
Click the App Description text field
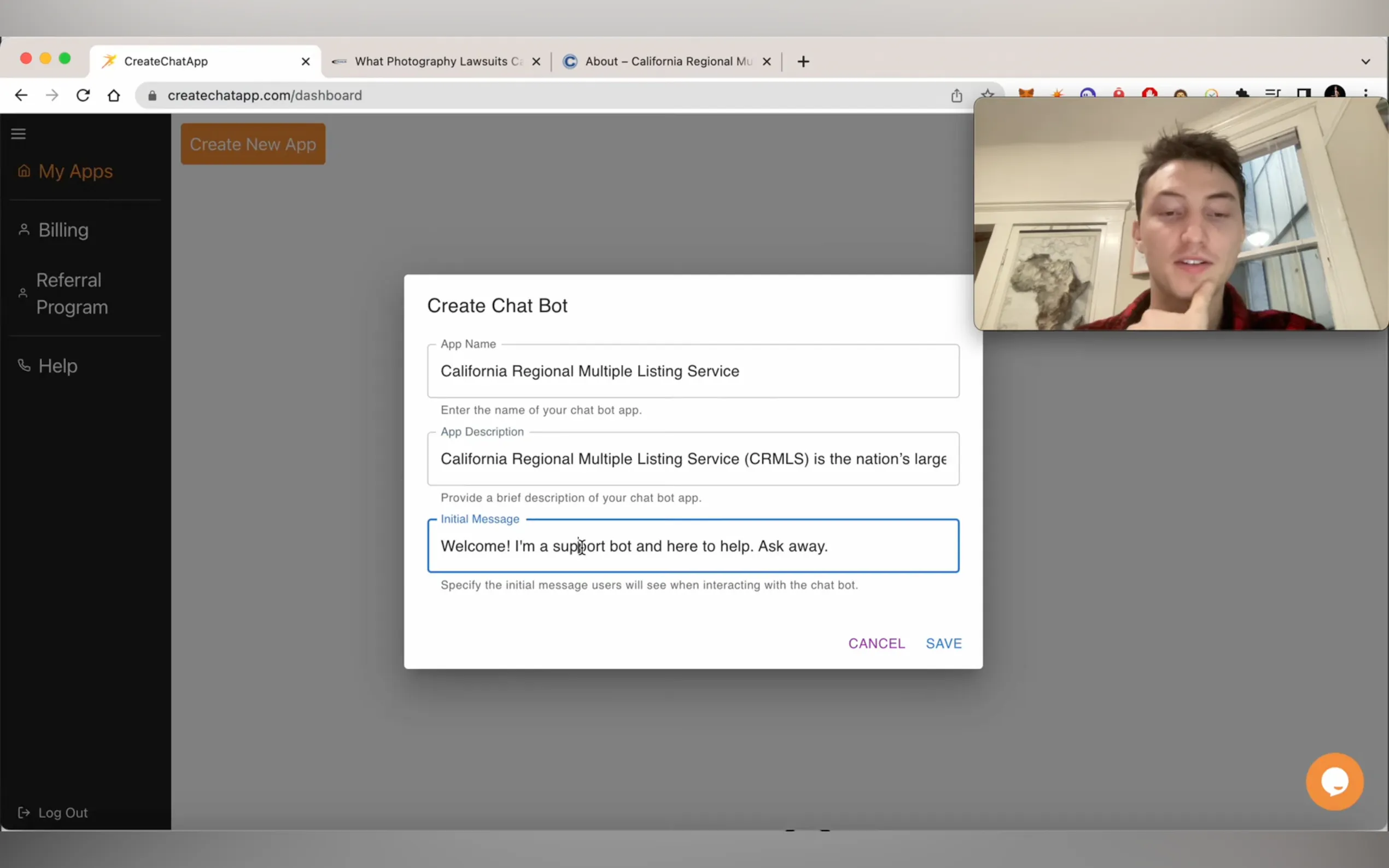pyautogui.click(x=692, y=459)
